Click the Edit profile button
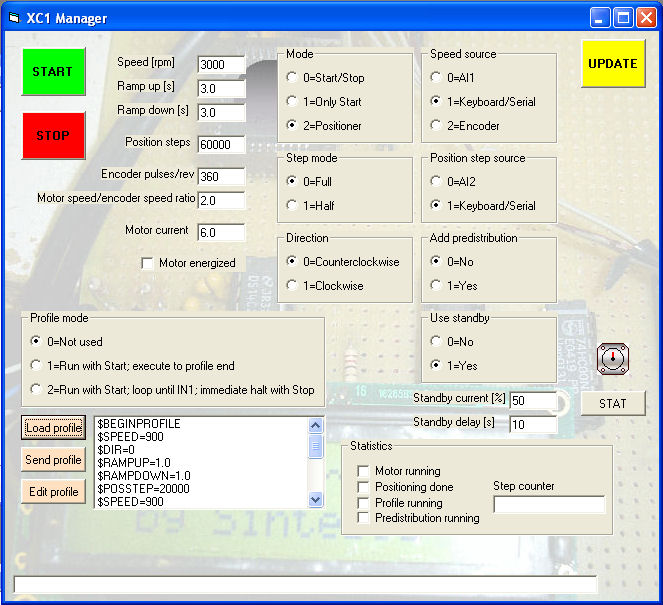 click(x=54, y=491)
